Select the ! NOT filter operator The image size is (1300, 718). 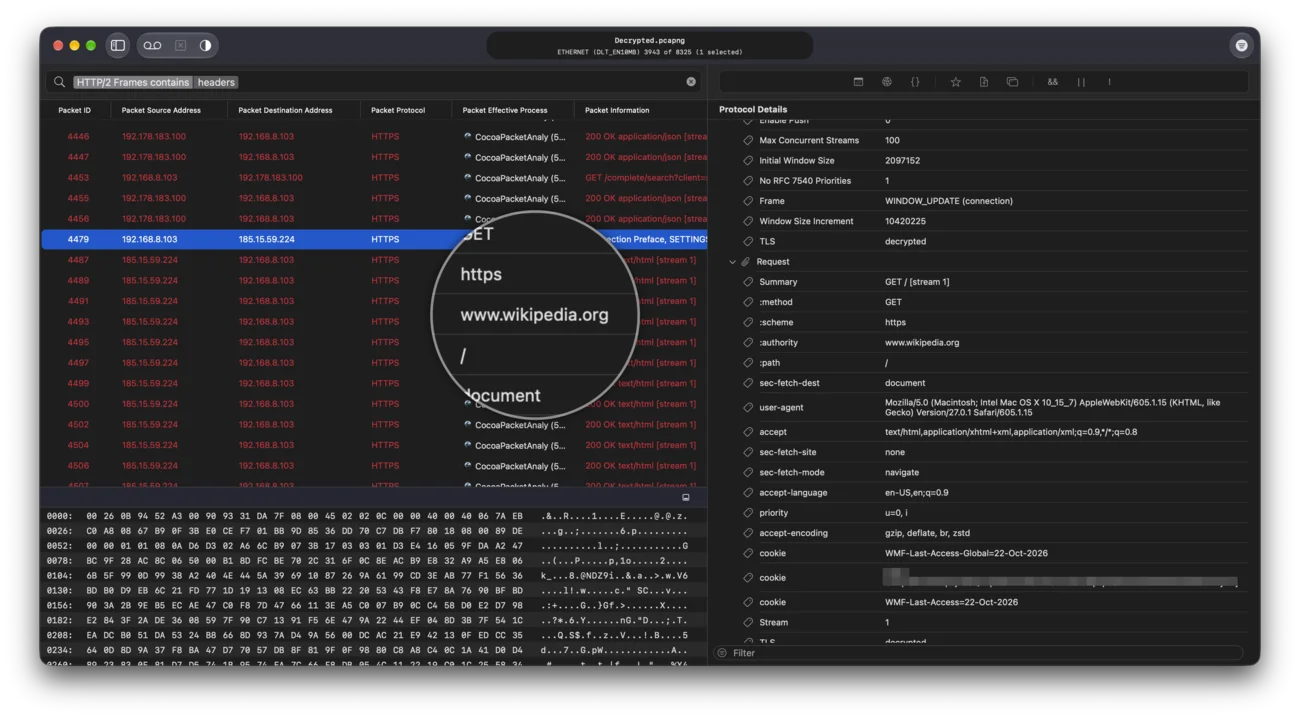tap(1109, 82)
